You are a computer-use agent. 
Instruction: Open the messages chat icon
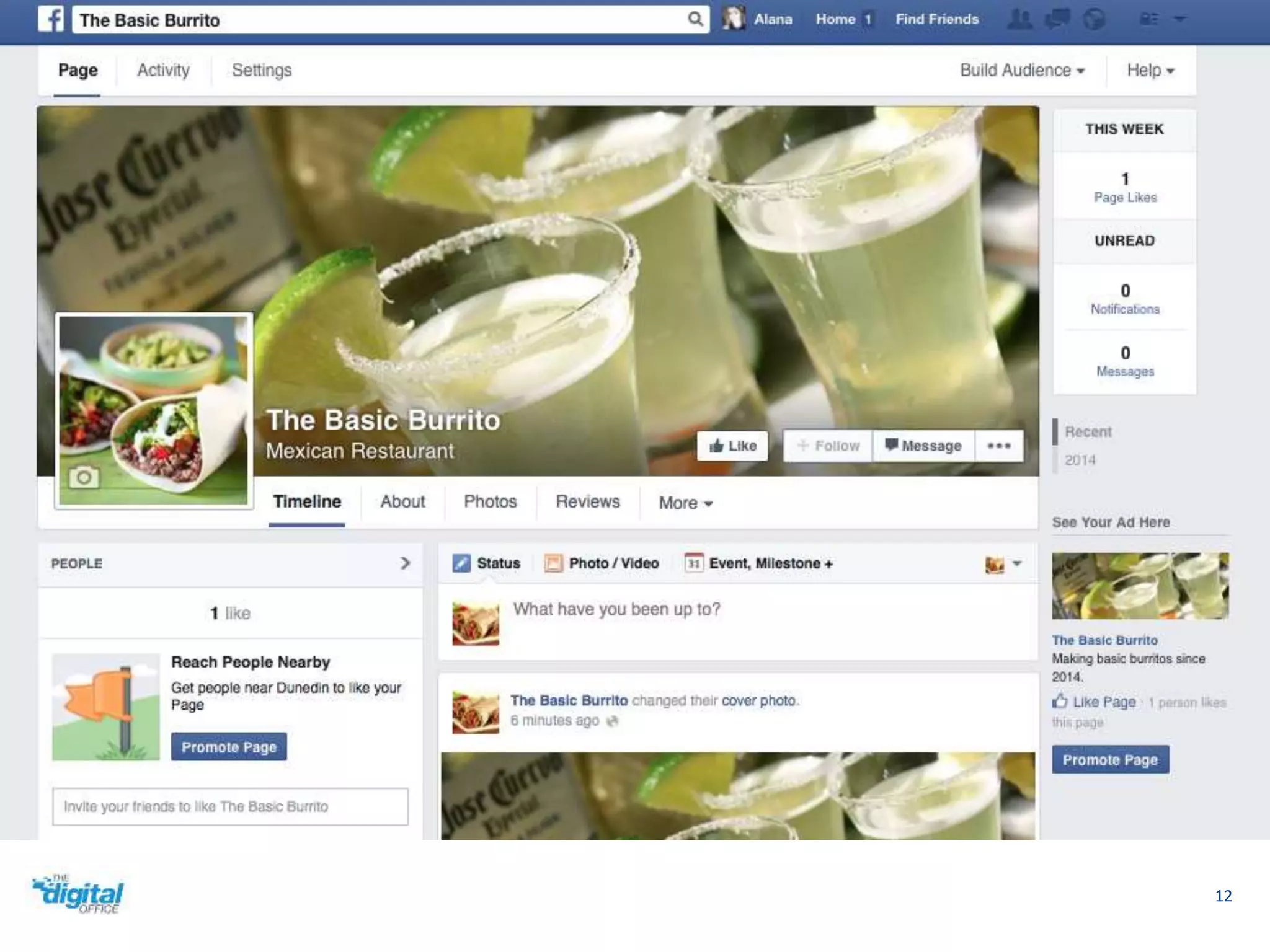click(1057, 19)
